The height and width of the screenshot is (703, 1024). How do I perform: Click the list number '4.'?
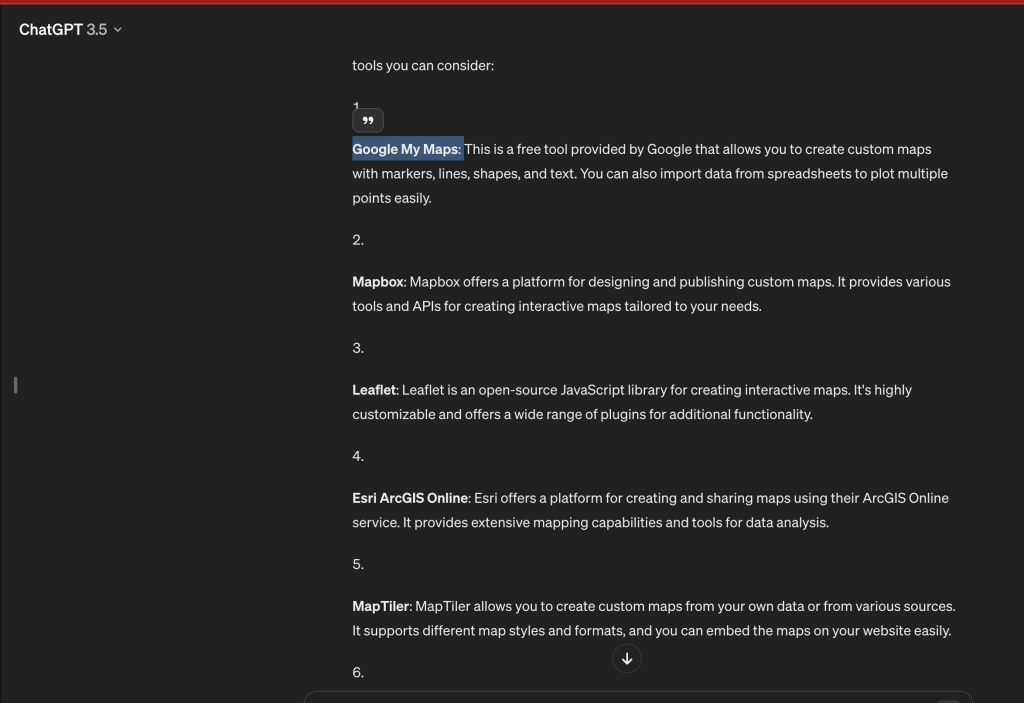(358, 456)
